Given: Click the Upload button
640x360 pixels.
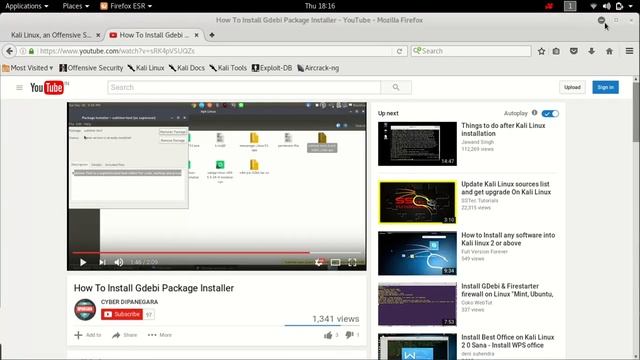Looking at the screenshot, I should point(572,87).
